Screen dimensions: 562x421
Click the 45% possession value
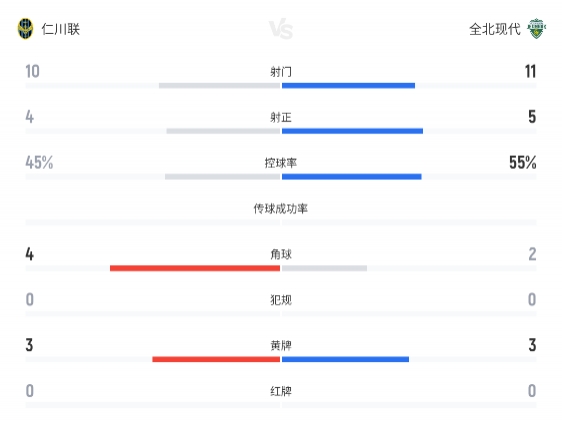(x=39, y=163)
